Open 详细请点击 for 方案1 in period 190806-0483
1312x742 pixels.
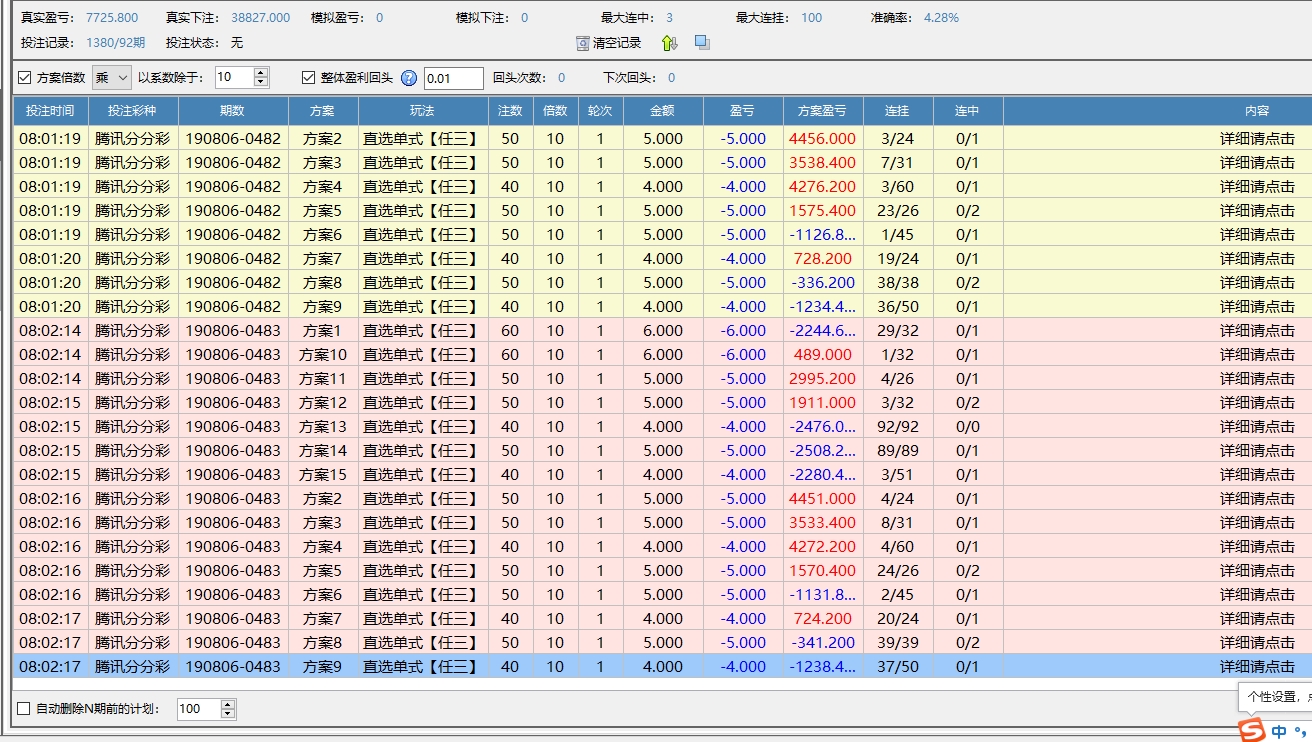(1257, 331)
